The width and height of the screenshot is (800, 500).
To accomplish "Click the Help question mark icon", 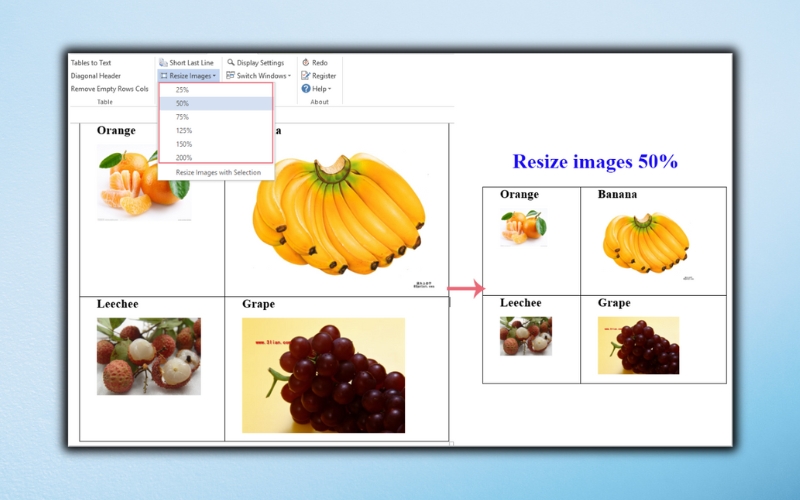I will [306, 88].
